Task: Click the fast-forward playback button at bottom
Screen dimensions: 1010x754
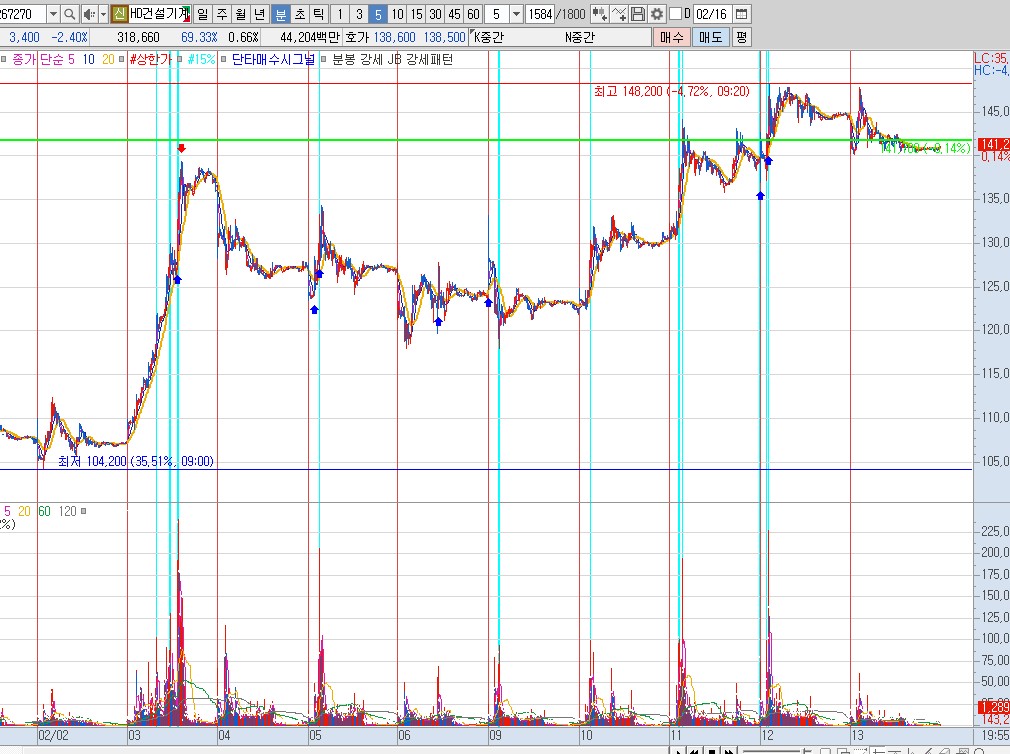Action: point(729,751)
